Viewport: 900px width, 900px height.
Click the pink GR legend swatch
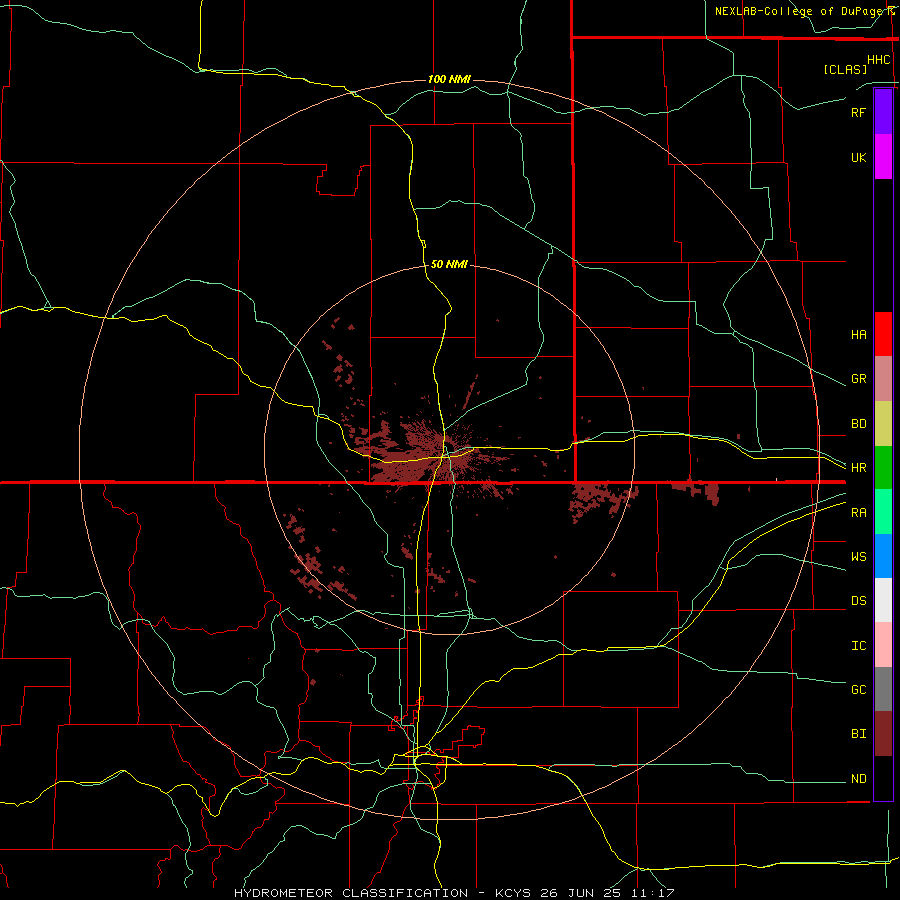click(883, 379)
